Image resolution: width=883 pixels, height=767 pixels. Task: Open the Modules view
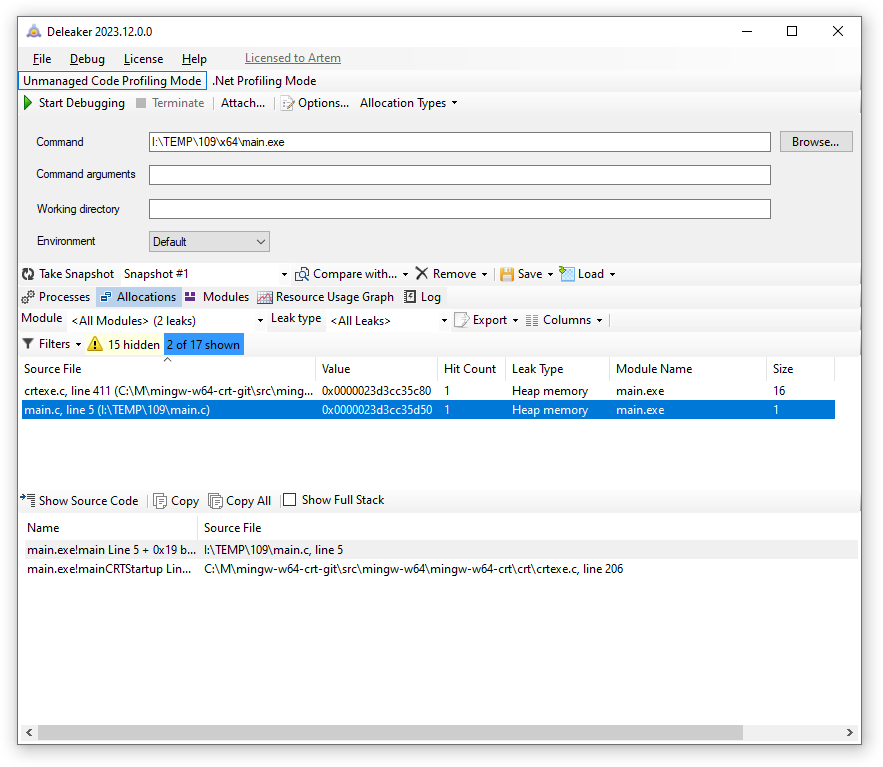pos(219,296)
